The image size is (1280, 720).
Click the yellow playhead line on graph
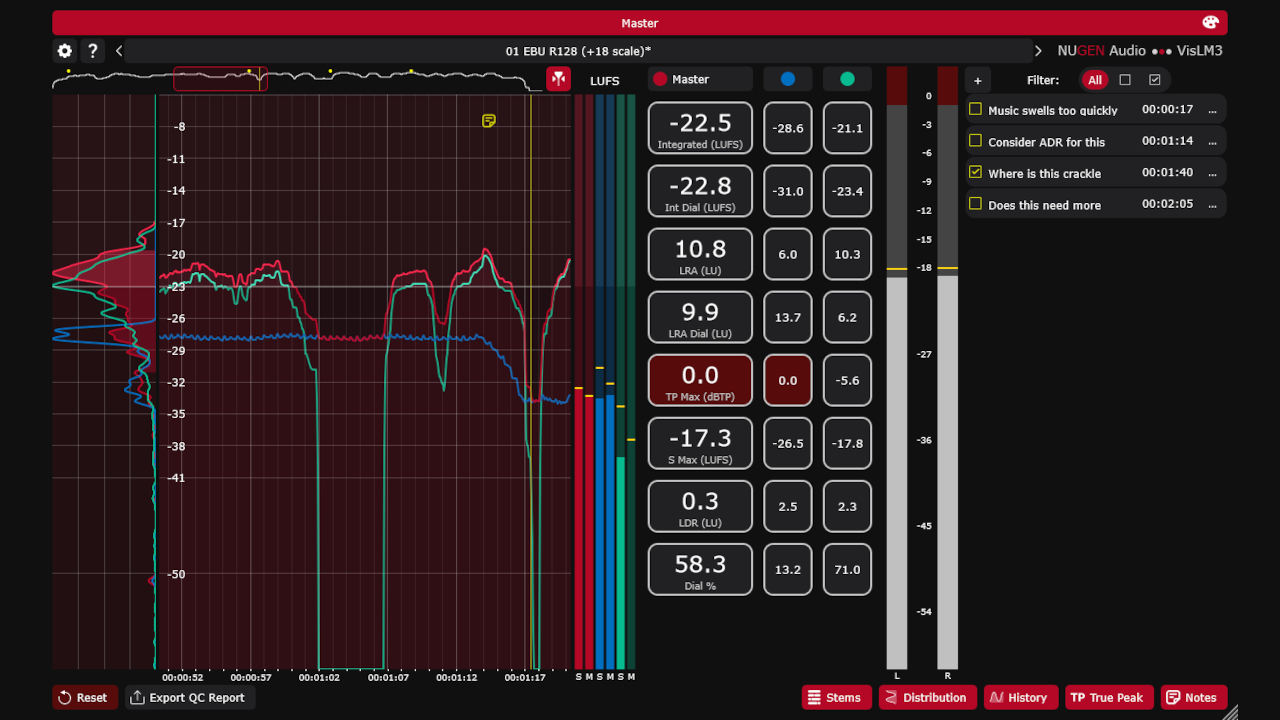531,380
